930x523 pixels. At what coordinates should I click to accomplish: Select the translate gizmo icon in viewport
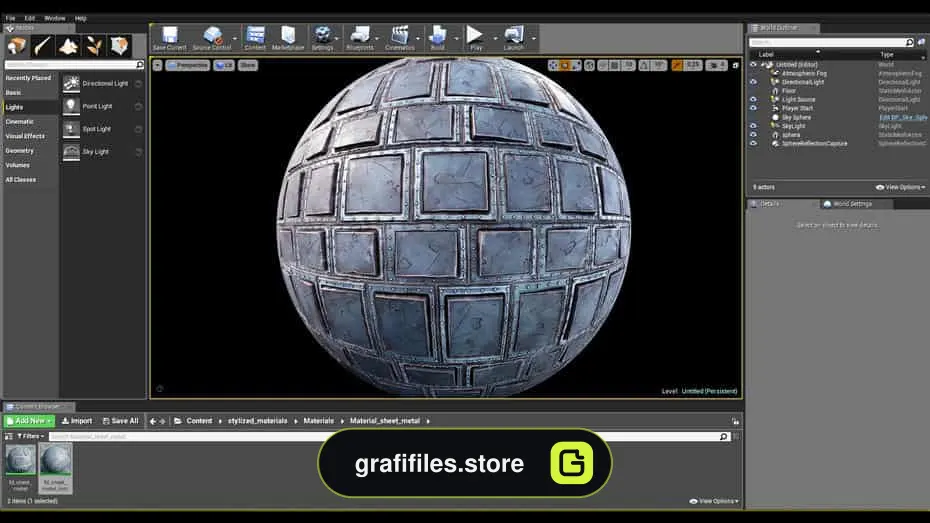[553, 65]
